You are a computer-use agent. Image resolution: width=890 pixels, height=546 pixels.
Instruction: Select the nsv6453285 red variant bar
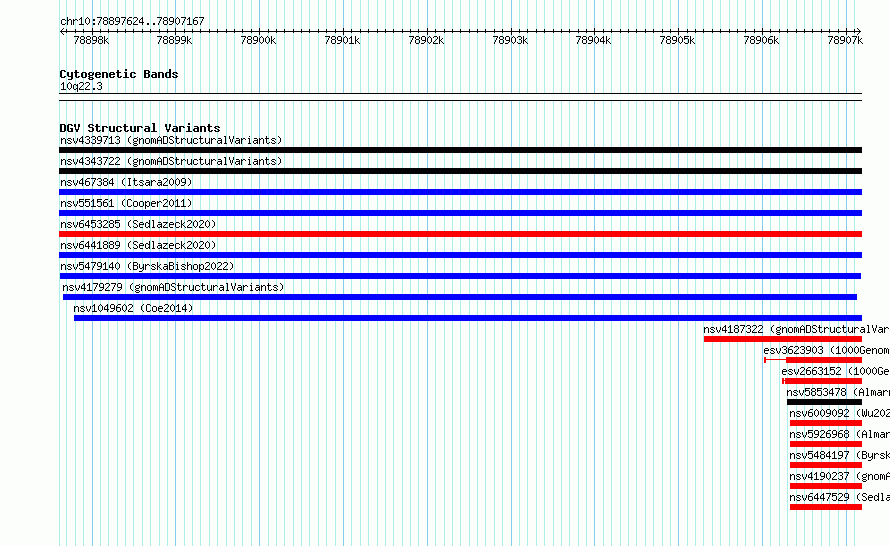(x=460, y=234)
